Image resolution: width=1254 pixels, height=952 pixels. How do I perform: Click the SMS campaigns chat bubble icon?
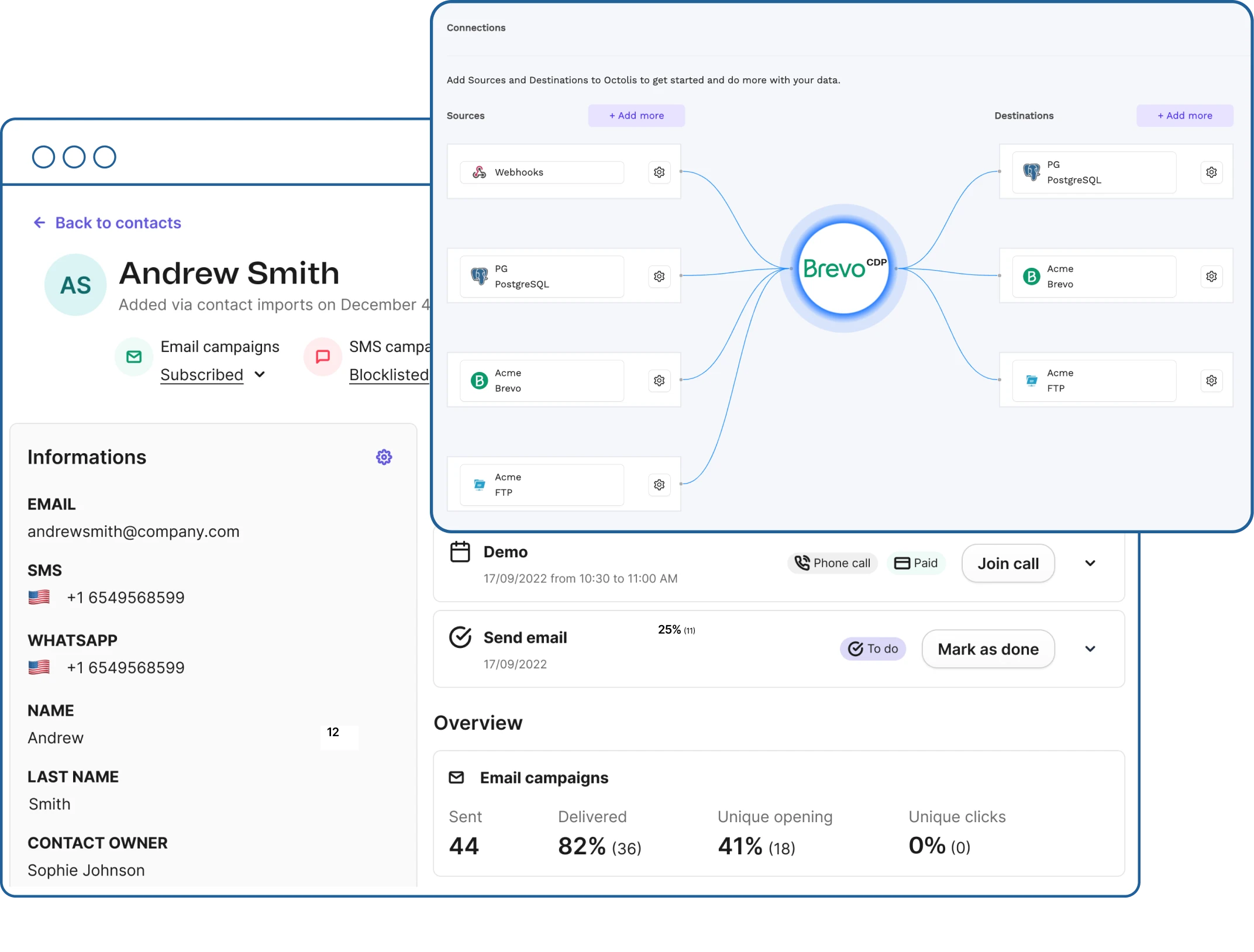pos(322,357)
